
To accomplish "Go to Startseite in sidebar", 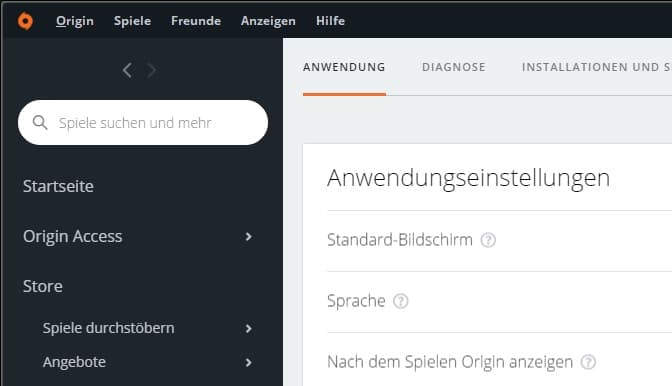I will [x=58, y=186].
